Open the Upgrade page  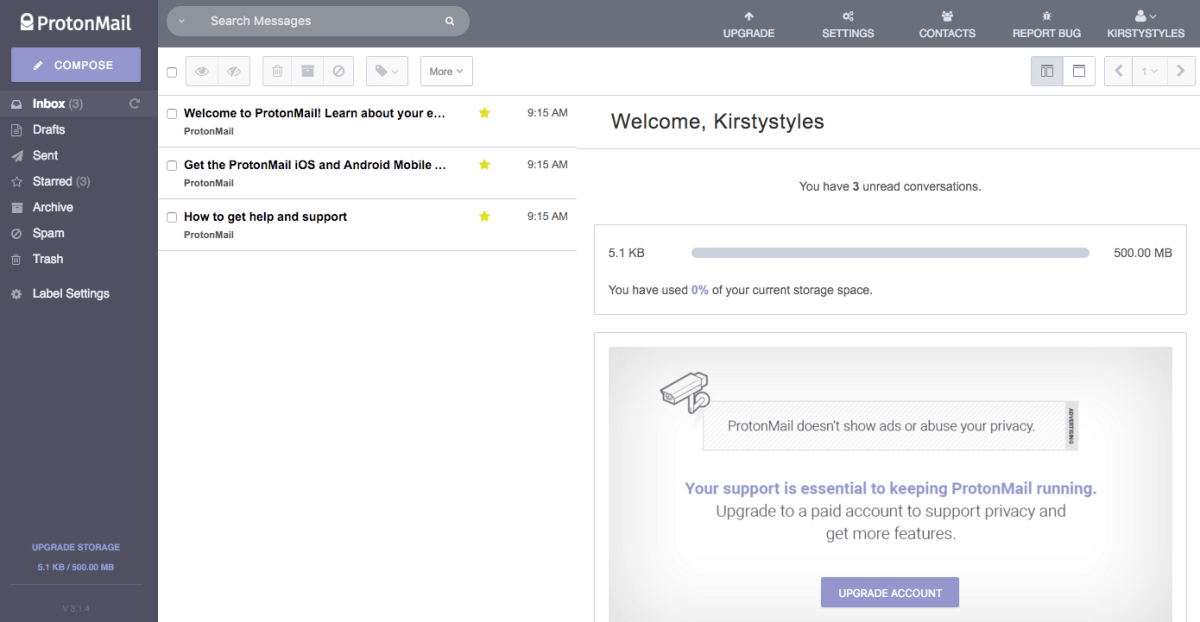coord(749,25)
